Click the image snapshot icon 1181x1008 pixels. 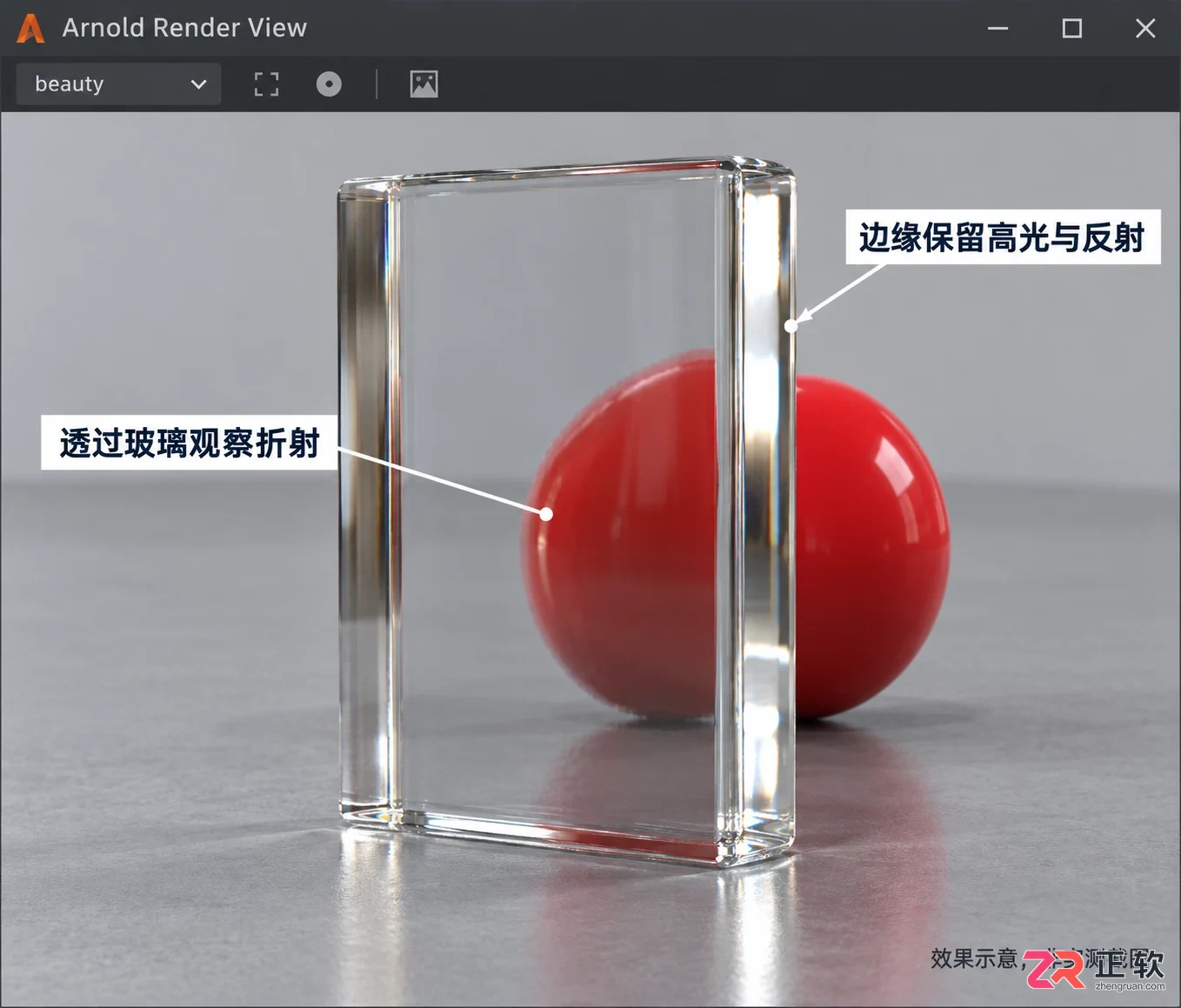pyautogui.click(x=424, y=84)
